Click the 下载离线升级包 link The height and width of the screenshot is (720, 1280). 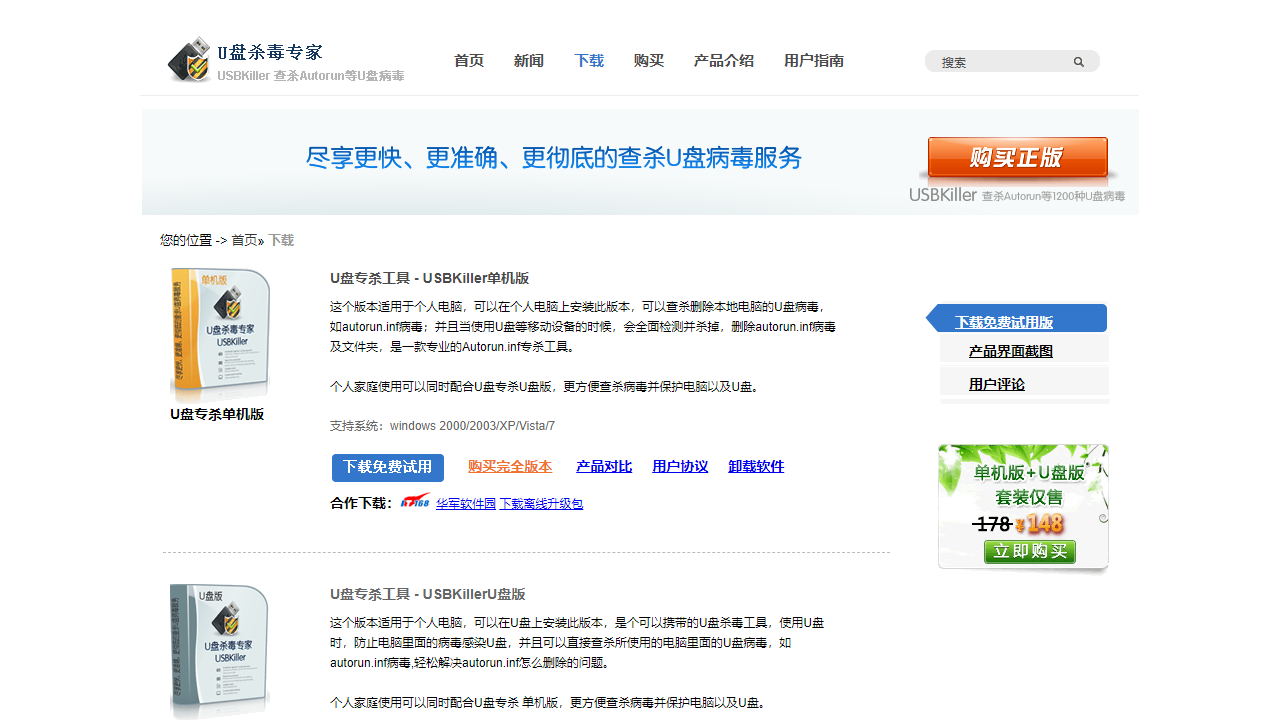click(541, 503)
